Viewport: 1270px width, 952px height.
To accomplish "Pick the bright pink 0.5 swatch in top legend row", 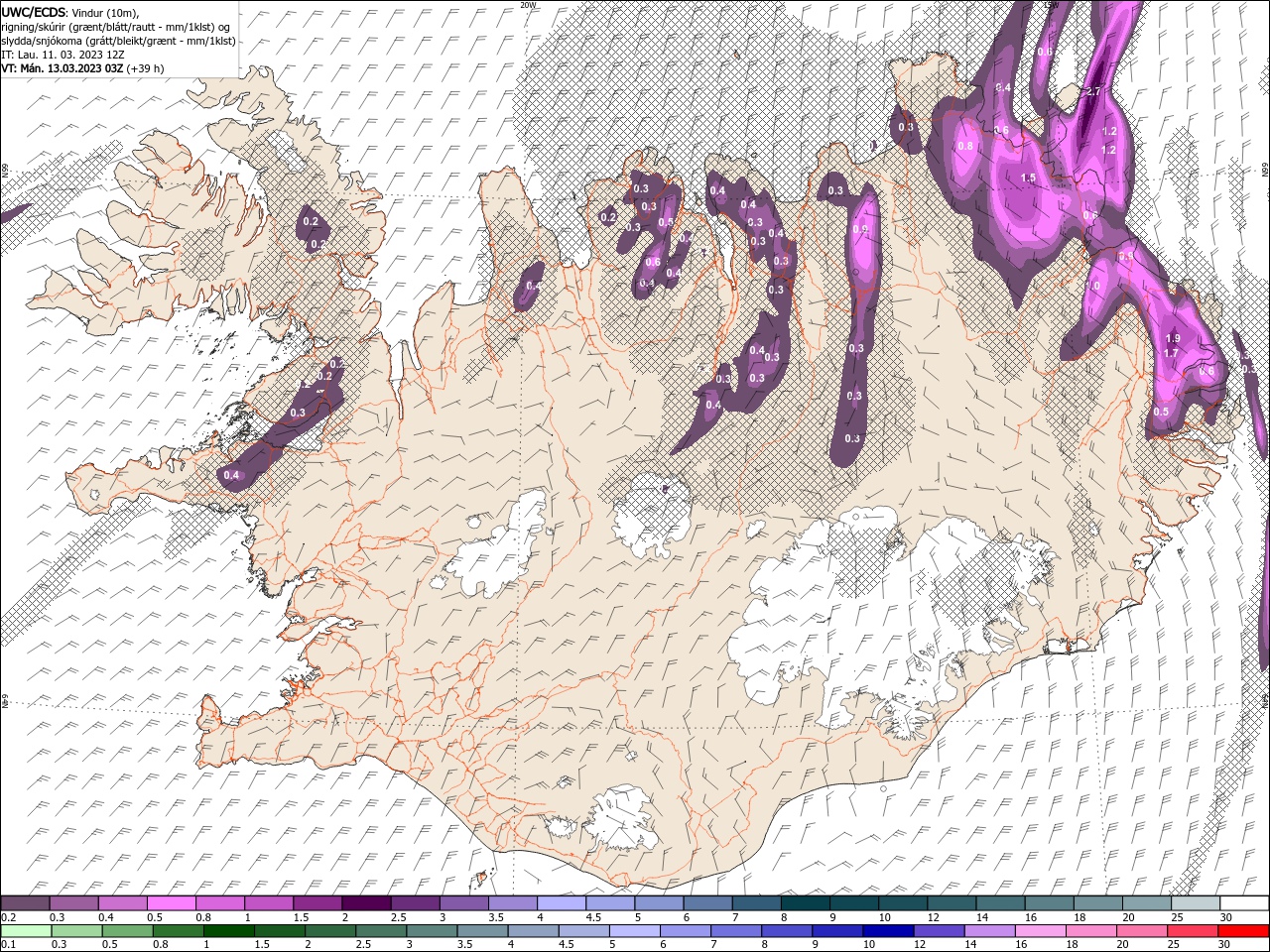I will pyautogui.click(x=171, y=903).
